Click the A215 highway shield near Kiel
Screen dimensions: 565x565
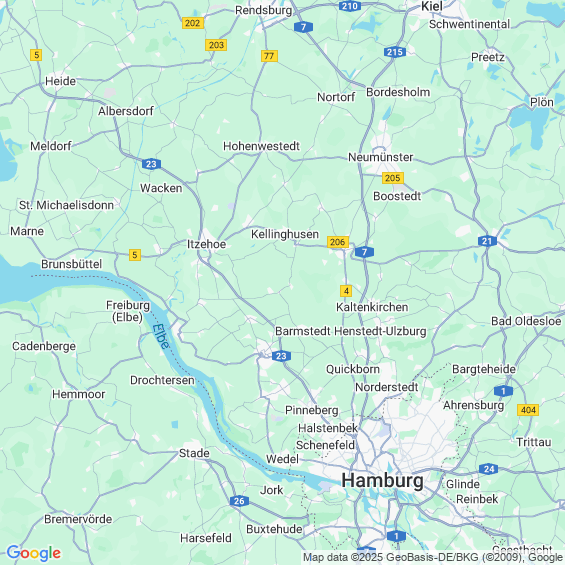[x=395, y=52]
